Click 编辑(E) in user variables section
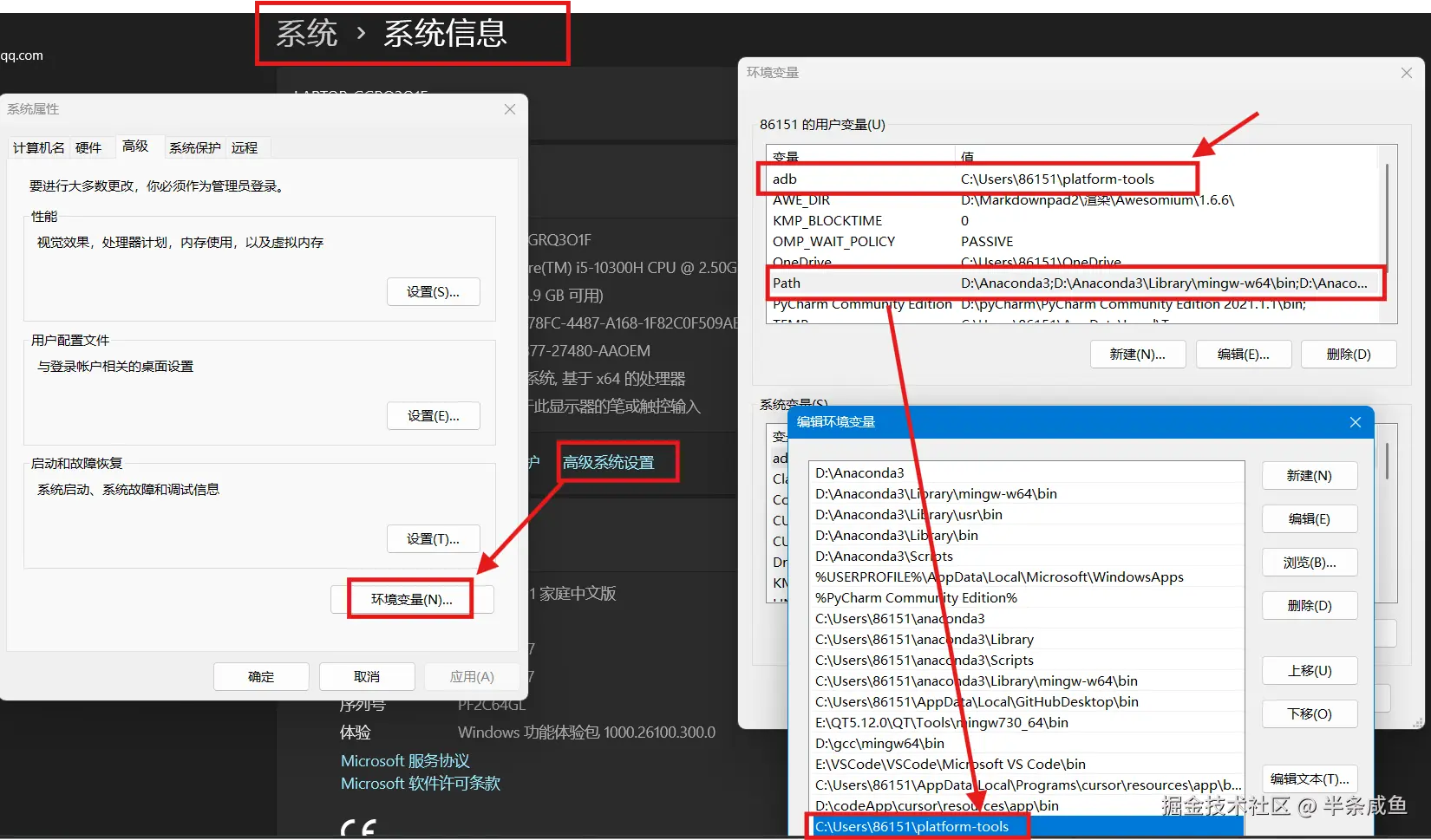The width and height of the screenshot is (1431, 840). pyautogui.click(x=1244, y=354)
